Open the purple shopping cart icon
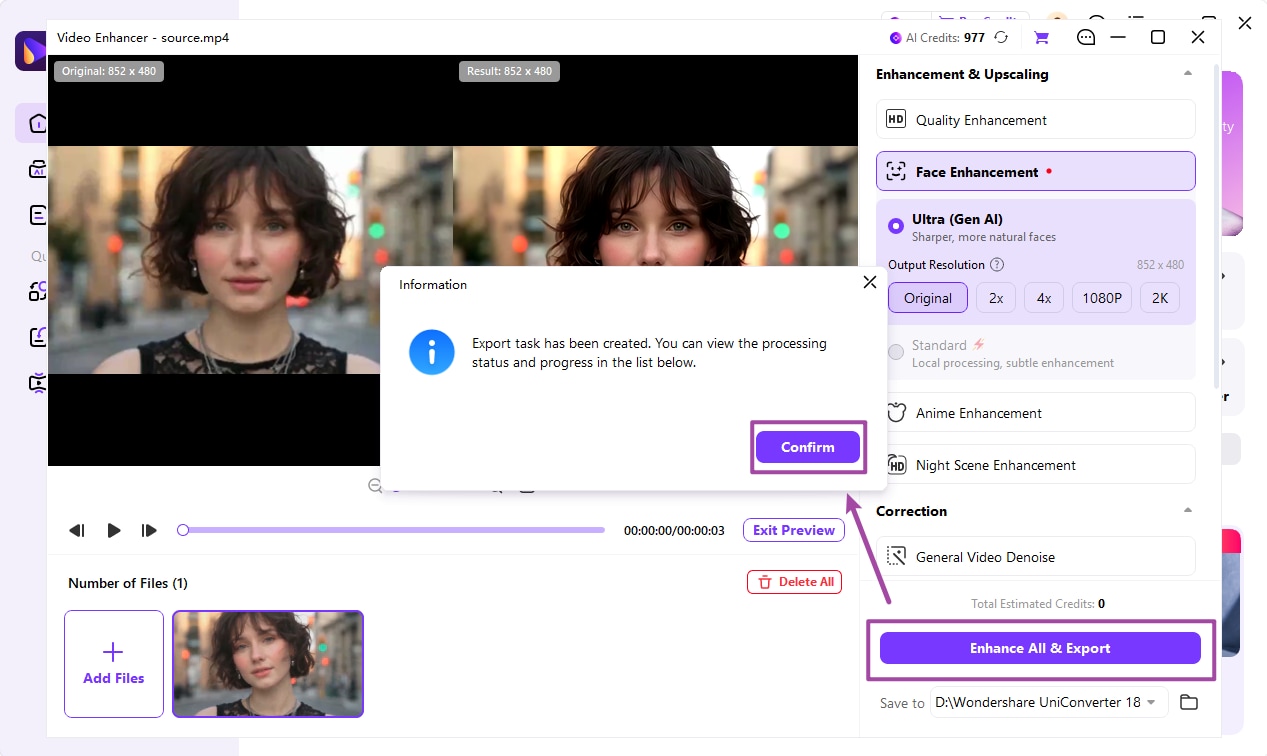The width and height of the screenshot is (1267, 756). [1041, 38]
